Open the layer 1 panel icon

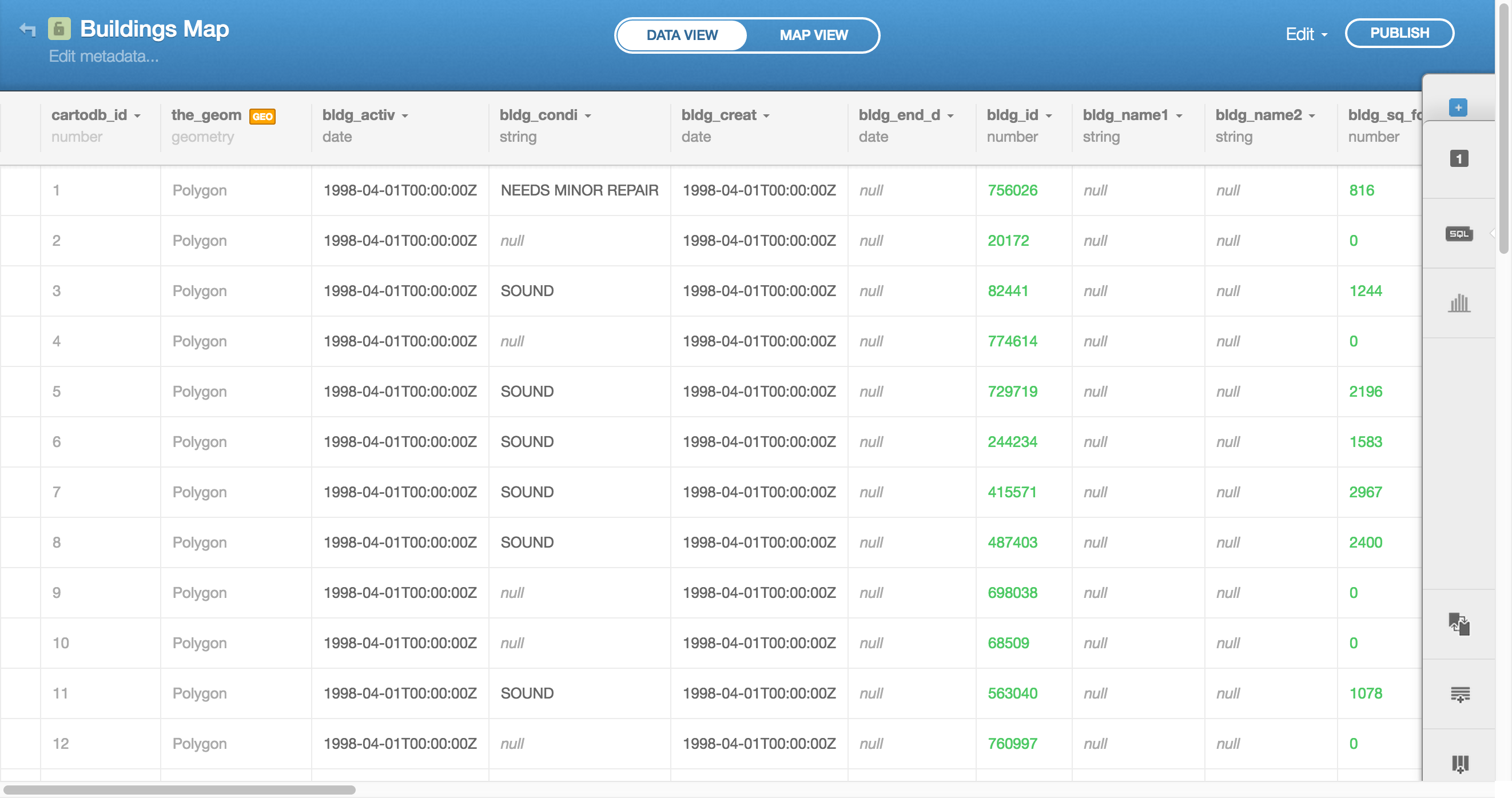pyautogui.click(x=1459, y=158)
